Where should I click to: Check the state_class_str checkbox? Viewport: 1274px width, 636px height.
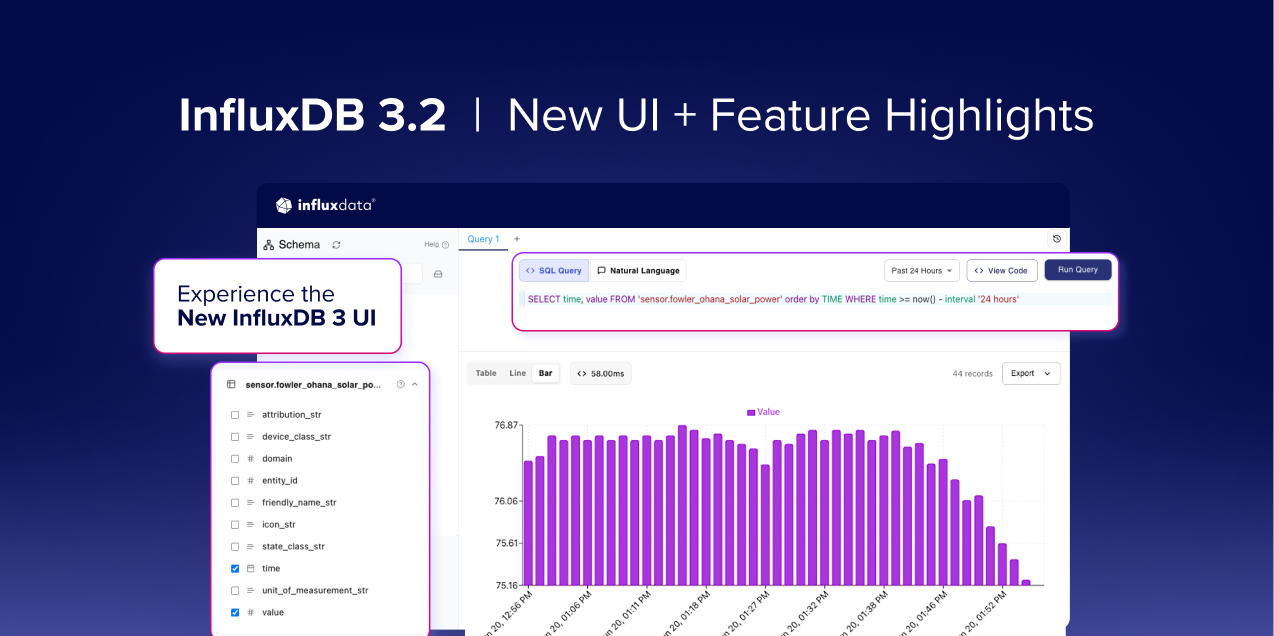click(x=235, y=546)
